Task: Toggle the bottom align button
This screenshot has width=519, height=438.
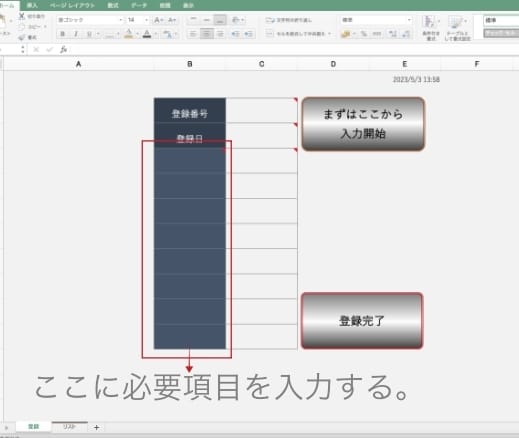Action: coord(220,20)
